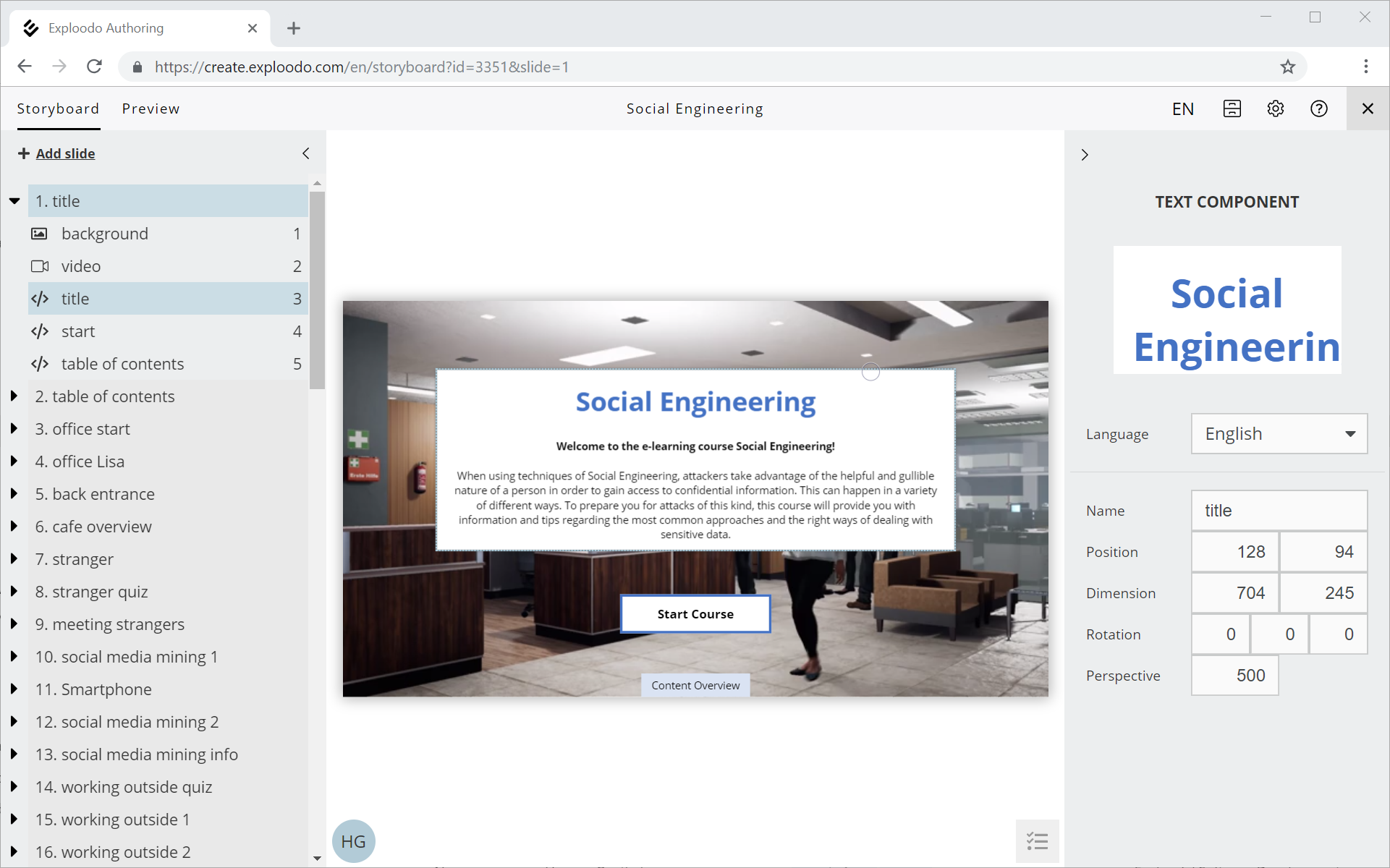Collapse the slide list panel chevron

[x=305, y=153]
